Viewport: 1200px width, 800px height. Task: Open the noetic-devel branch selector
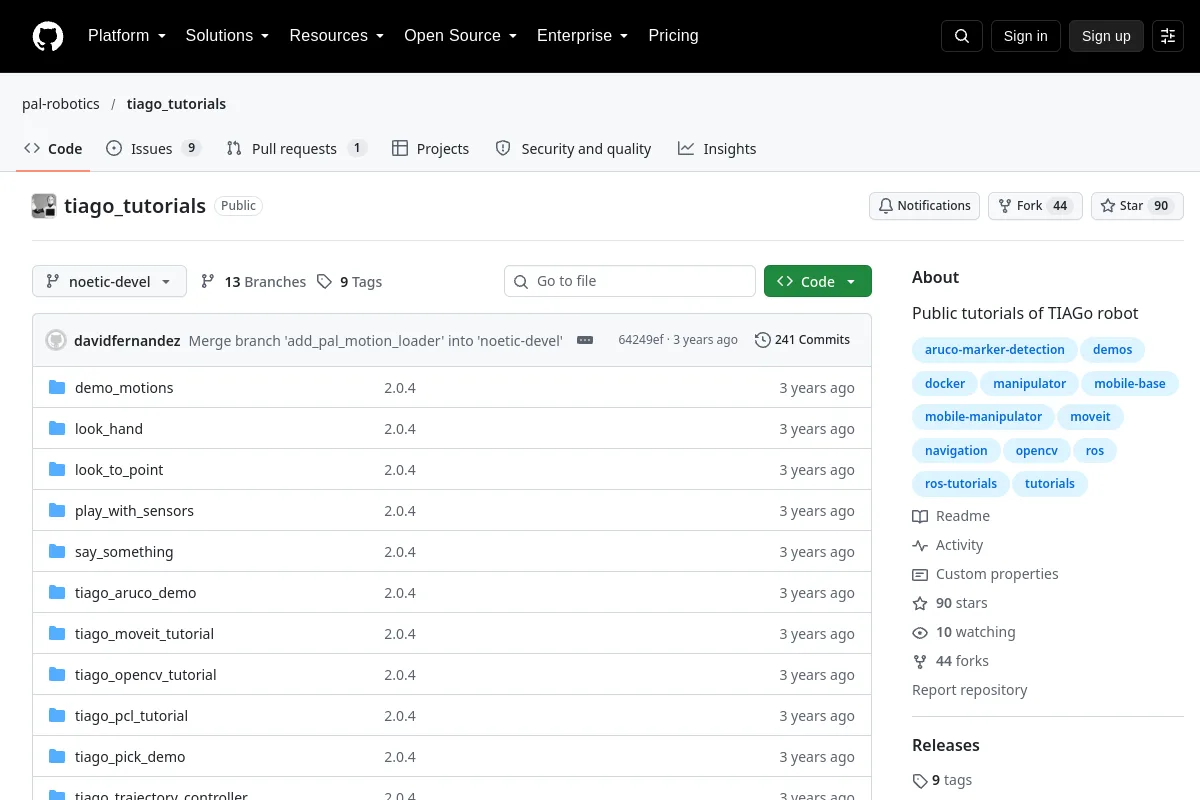(109, 282)
